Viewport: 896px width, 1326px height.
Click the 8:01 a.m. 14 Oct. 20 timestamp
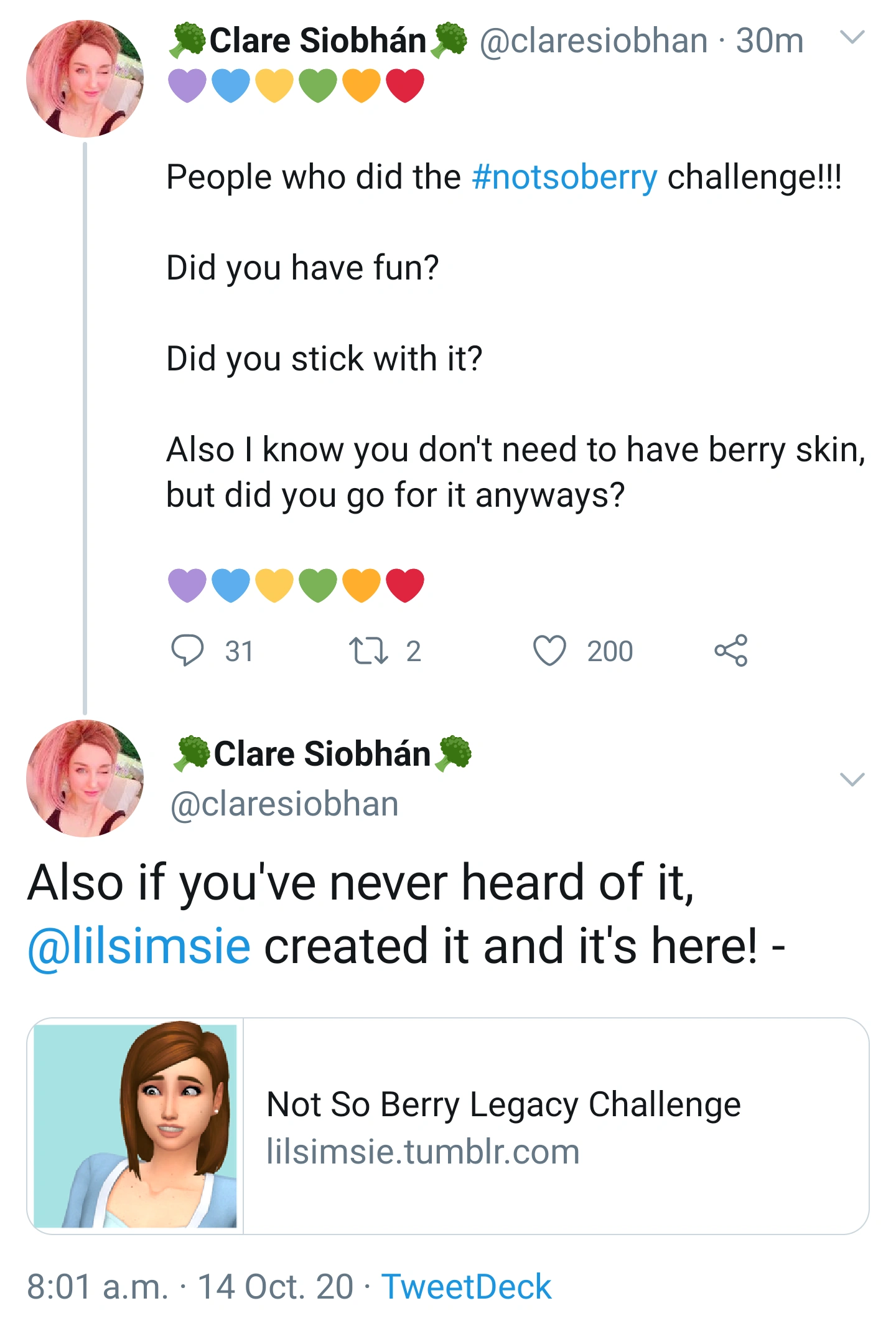(x=190, y=1287)
